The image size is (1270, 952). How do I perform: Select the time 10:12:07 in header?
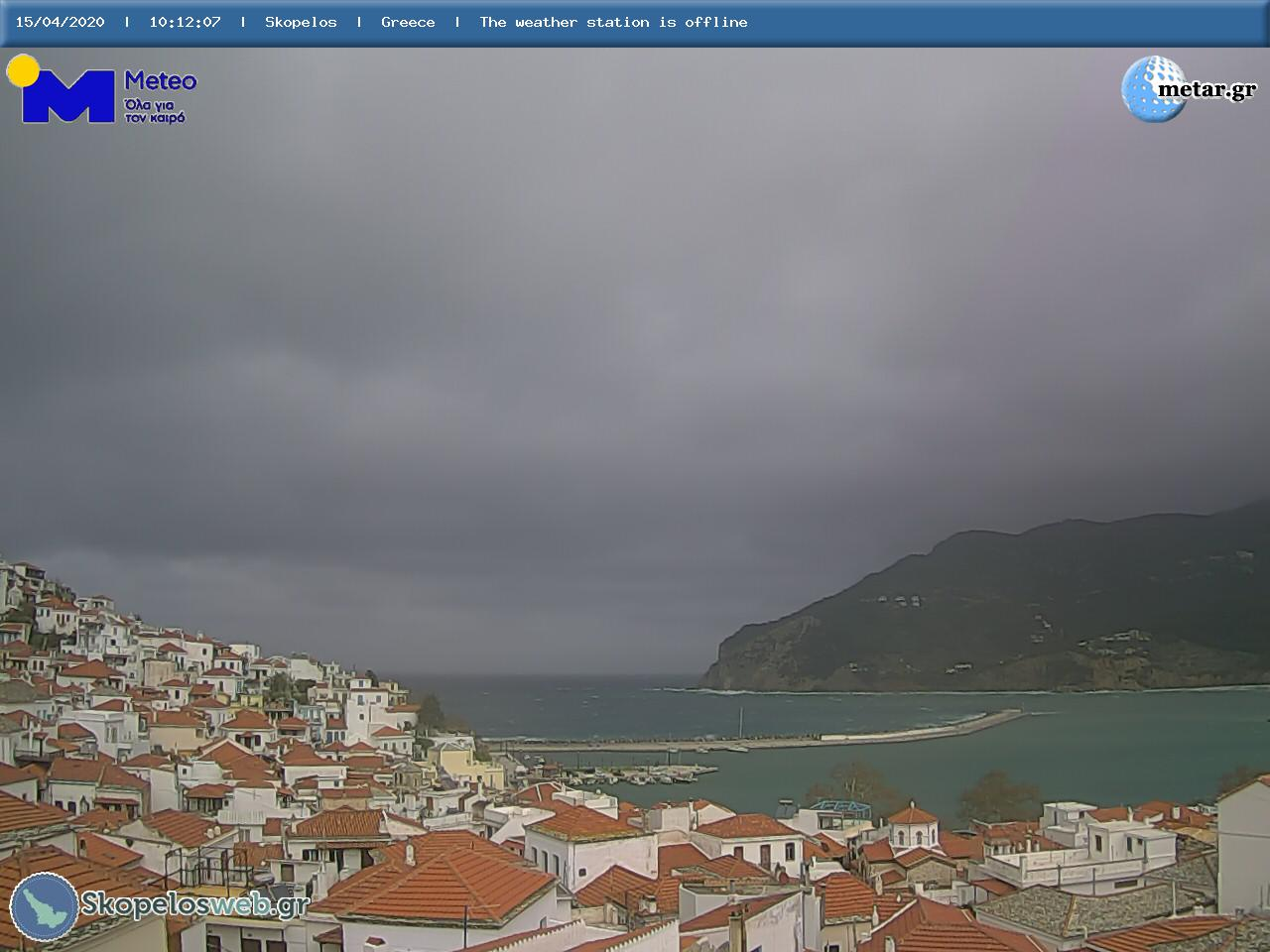coord(185,22)
